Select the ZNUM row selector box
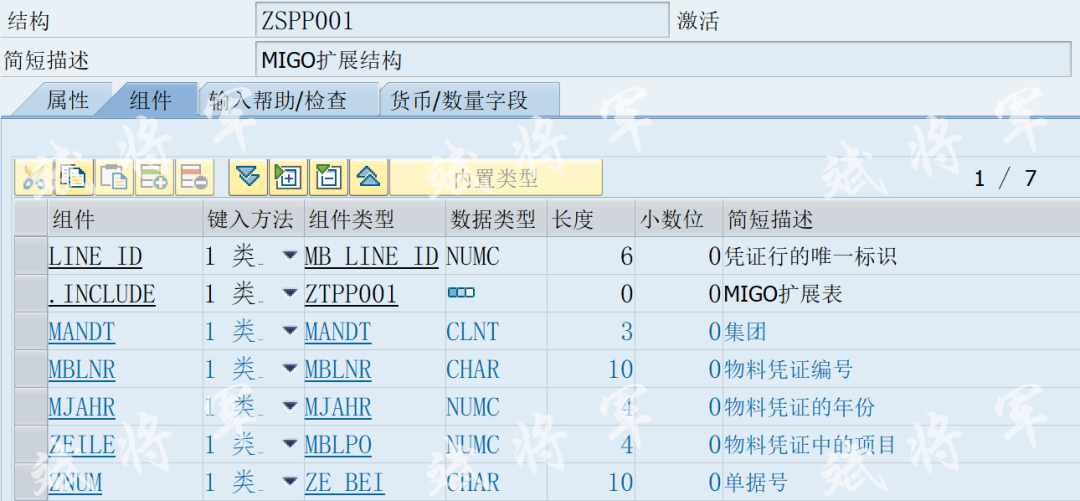Image resolution: width=1080 pixels, height=501 pixels. [30, 482]
